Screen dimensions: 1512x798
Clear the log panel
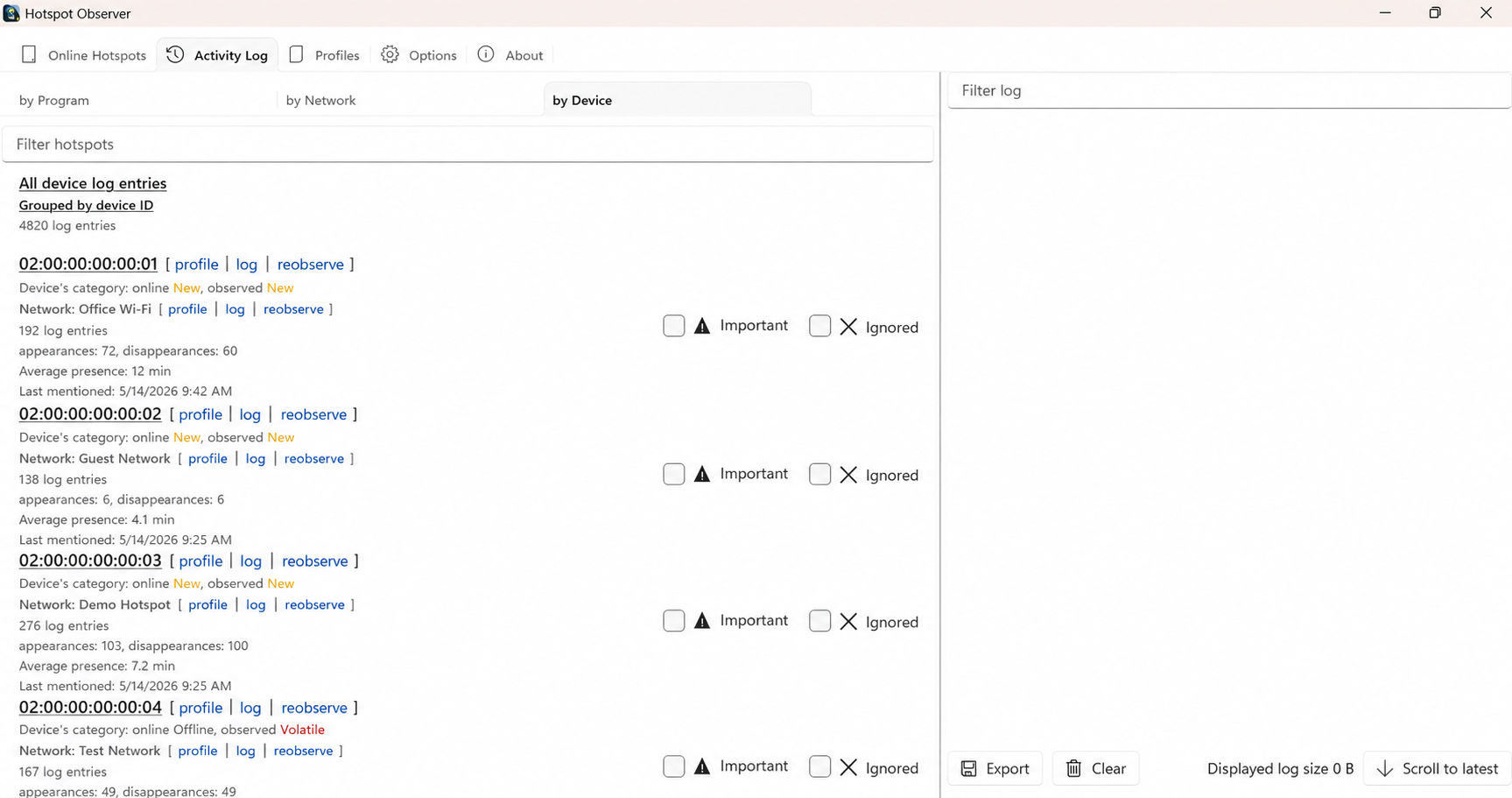click(1096, 768)
